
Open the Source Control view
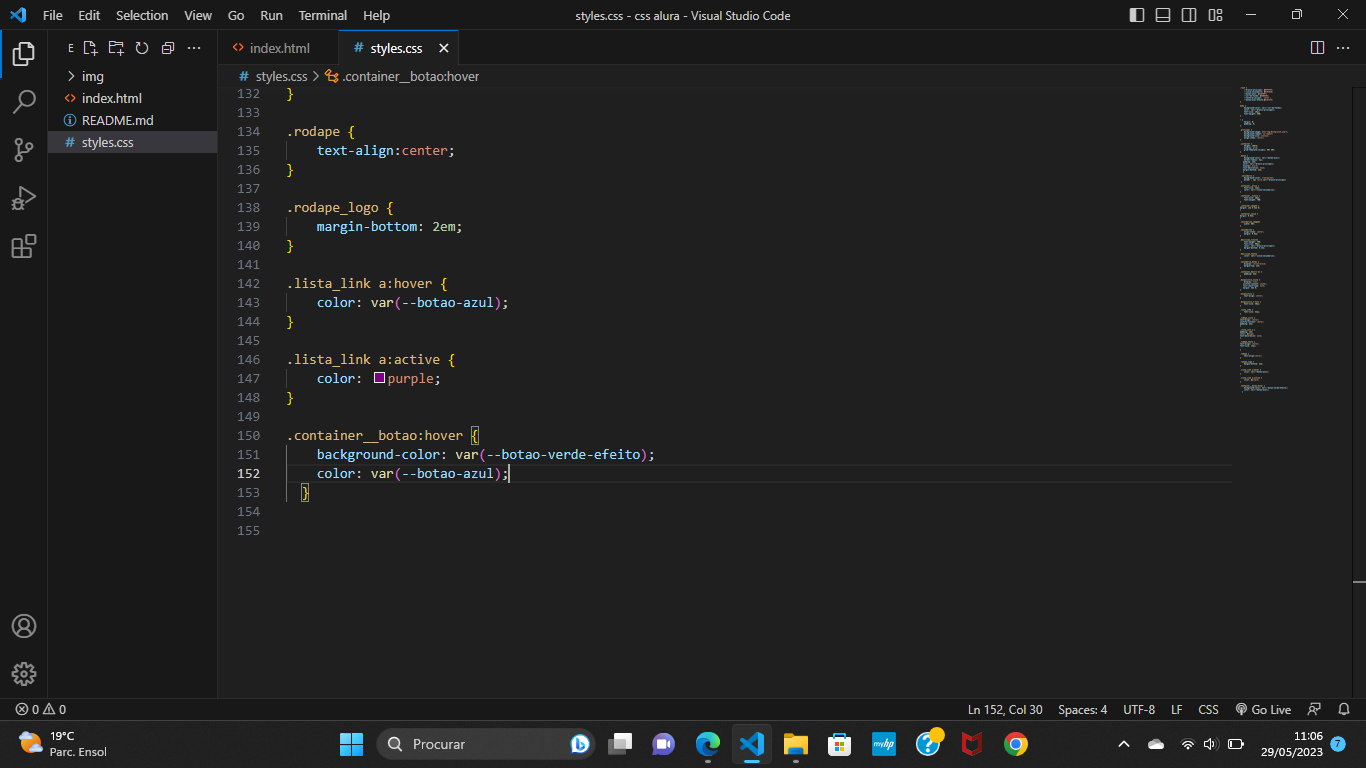pyautogui.click(x=24, y=150)
